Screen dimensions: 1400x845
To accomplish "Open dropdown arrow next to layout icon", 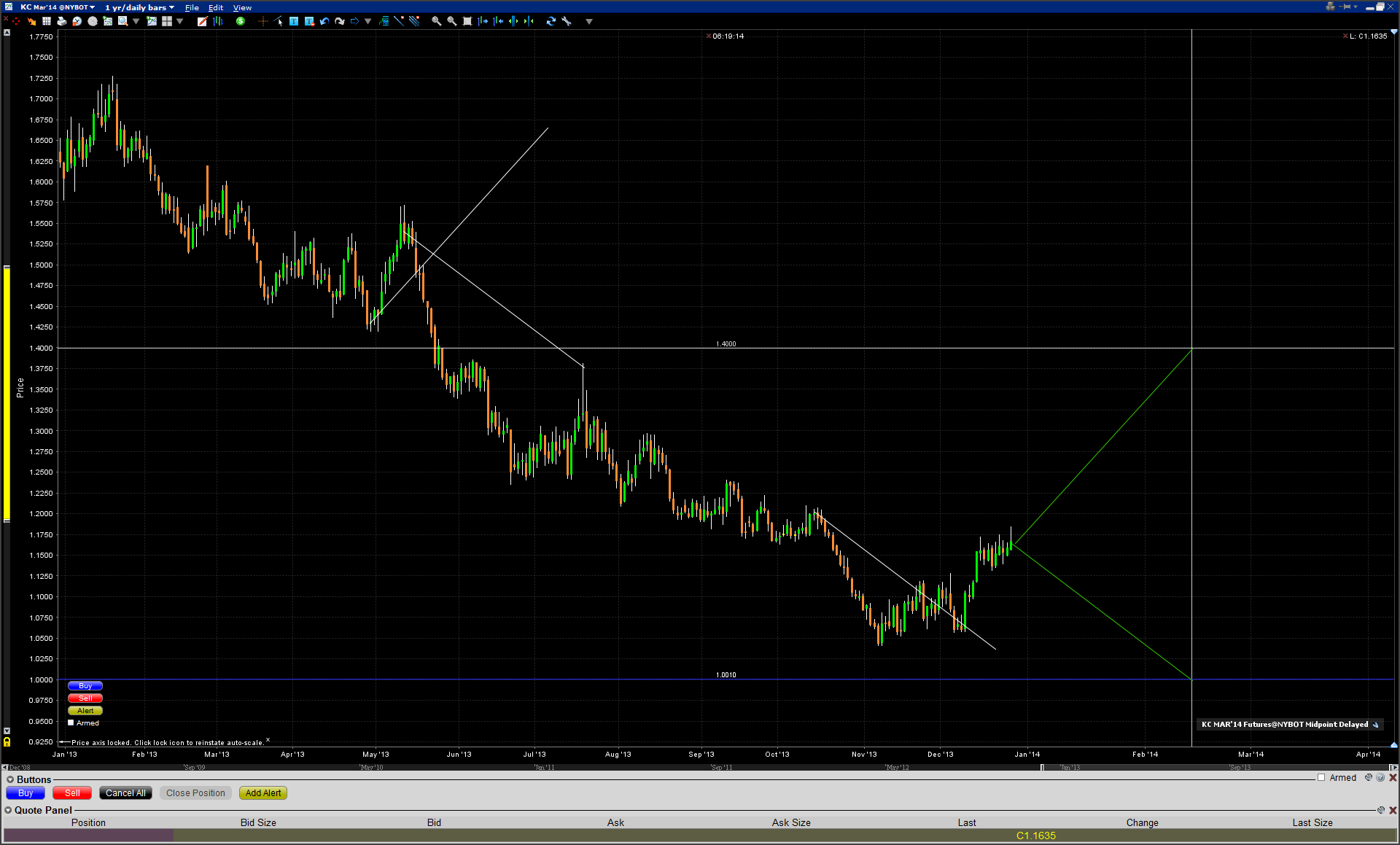I will point(179,21).
